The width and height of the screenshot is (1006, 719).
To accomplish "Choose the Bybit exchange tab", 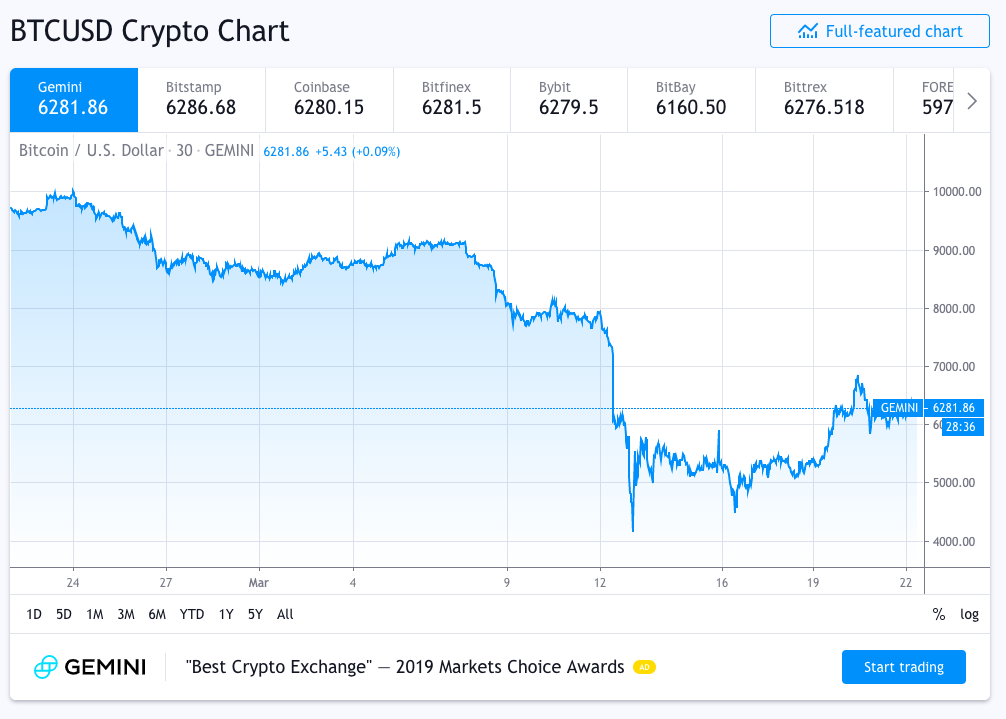I will [568, 99].
